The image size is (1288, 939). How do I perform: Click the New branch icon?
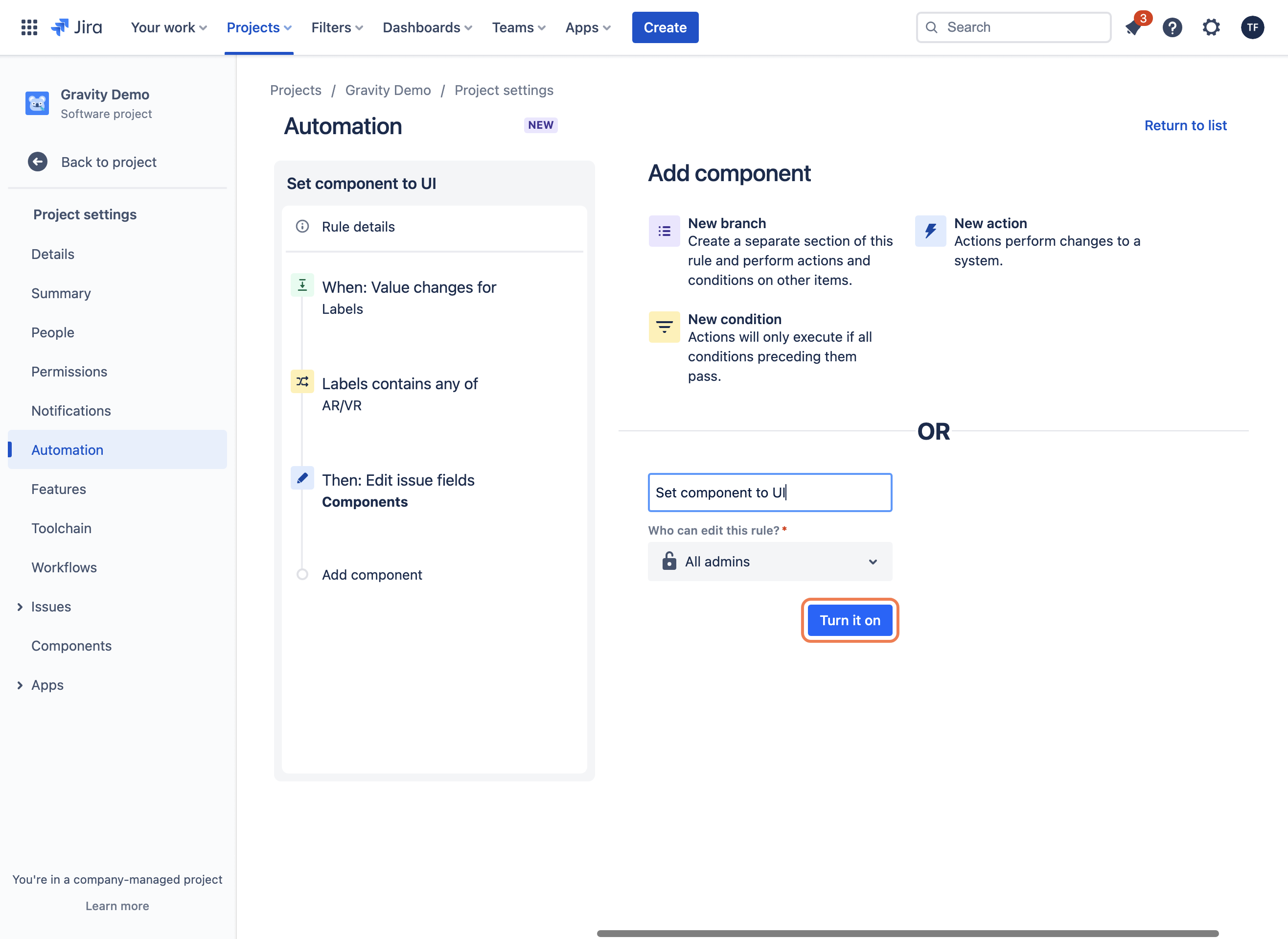[x=664, y=231]
